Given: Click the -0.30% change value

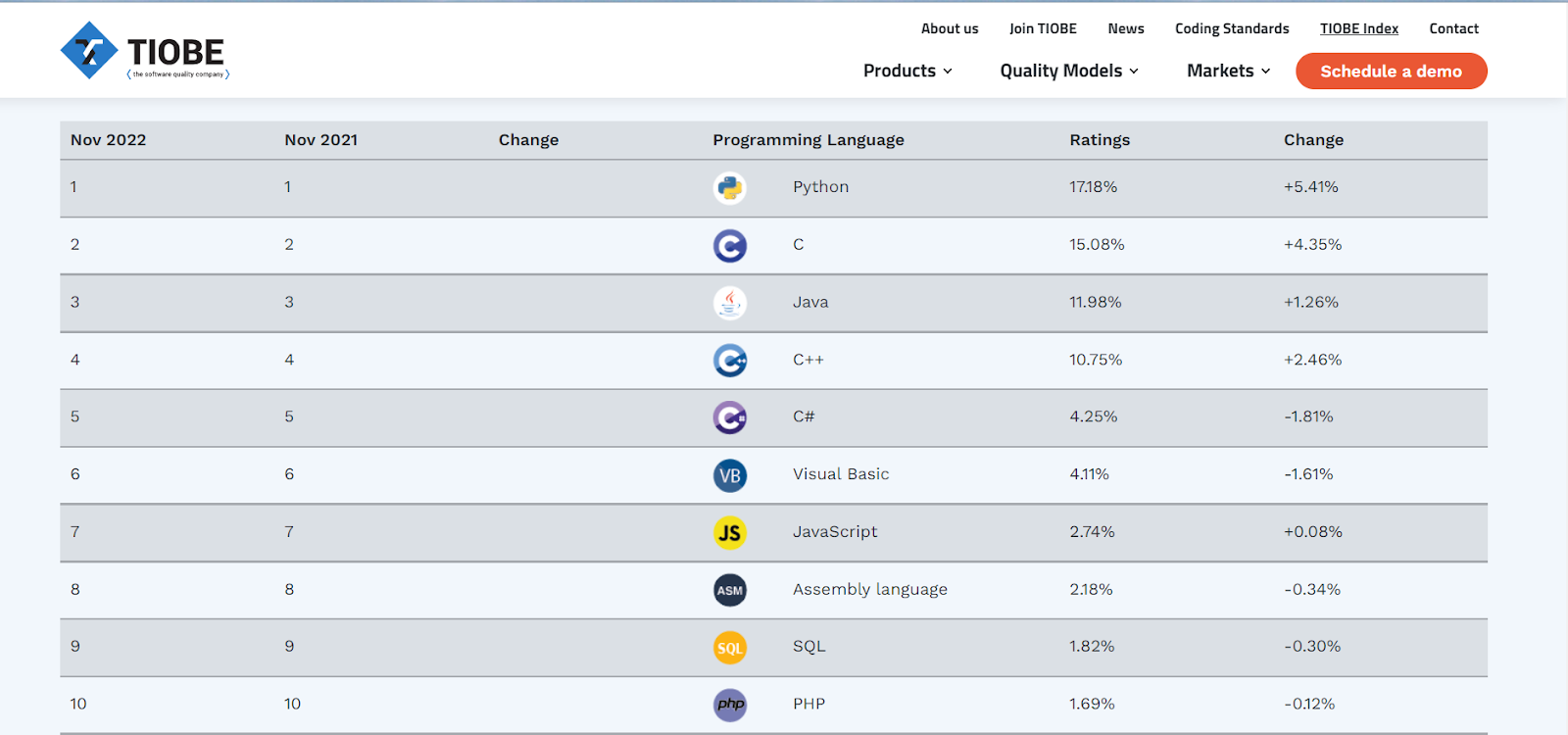Looking at the screenshot, I should coord(1312,647).
